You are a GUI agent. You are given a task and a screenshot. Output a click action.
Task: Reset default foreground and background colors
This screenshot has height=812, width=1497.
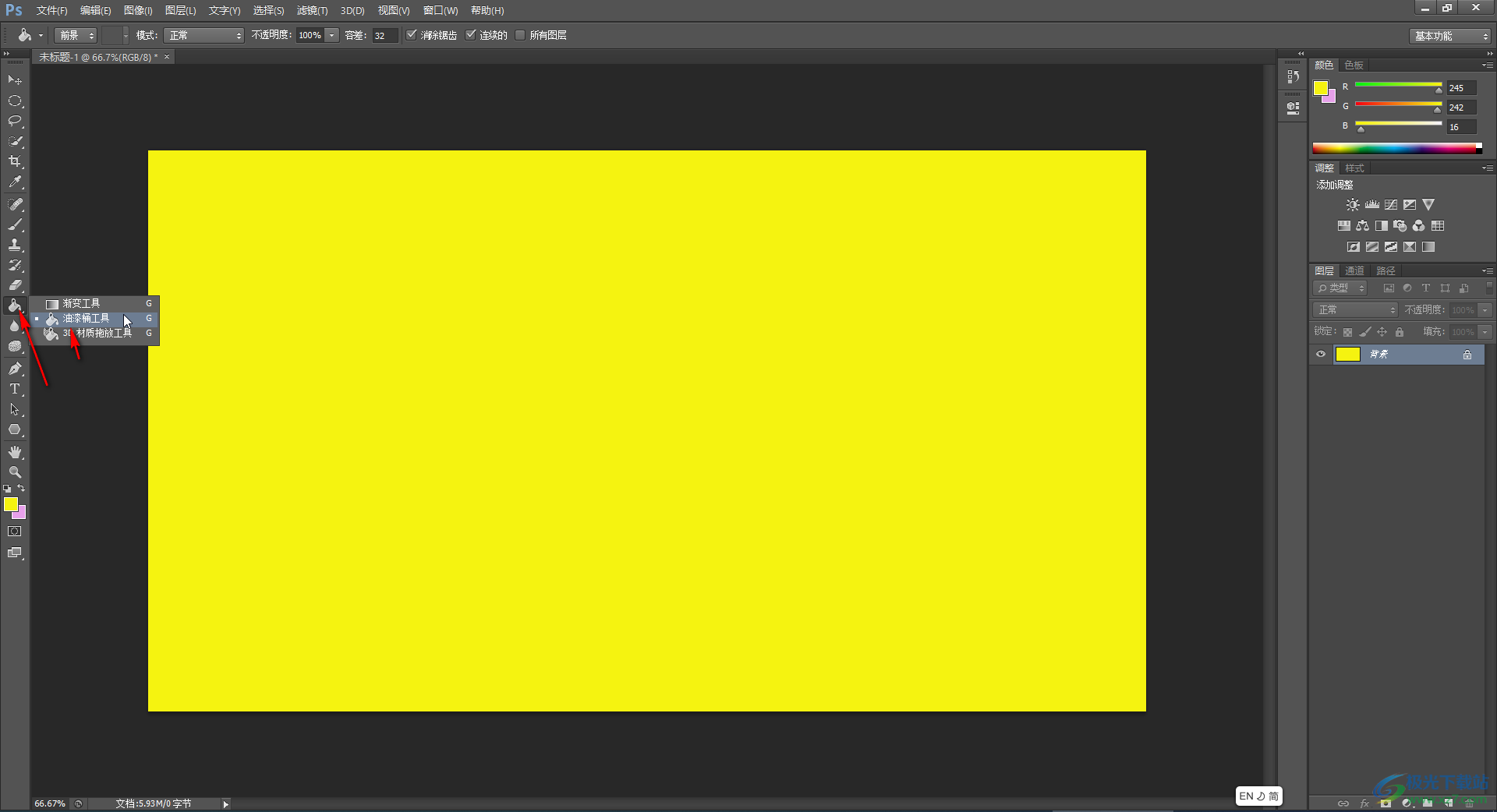tap(7, 489)
